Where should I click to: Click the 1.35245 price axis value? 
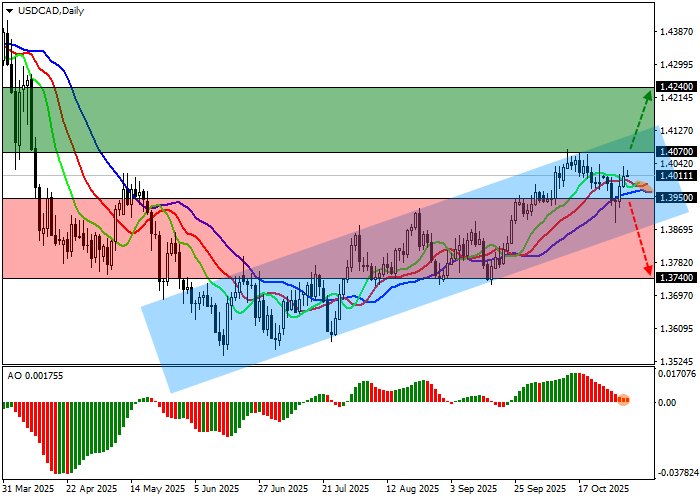tap(677, 361)
